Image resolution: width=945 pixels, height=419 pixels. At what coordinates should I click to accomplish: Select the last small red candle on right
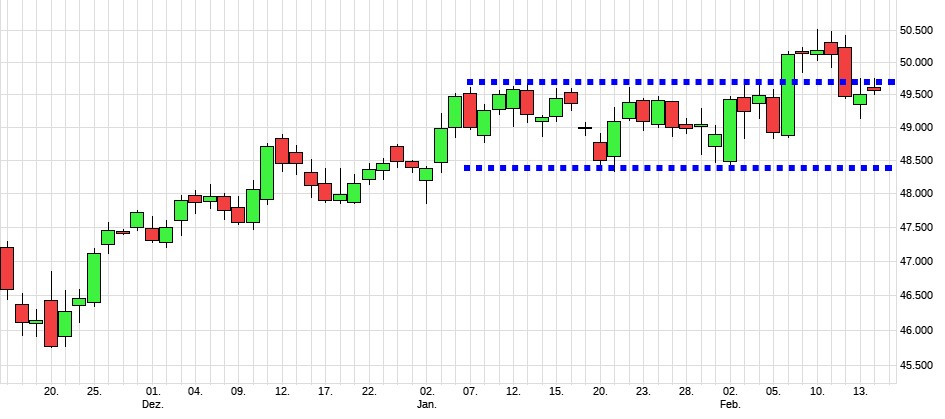tap(874, 89)
